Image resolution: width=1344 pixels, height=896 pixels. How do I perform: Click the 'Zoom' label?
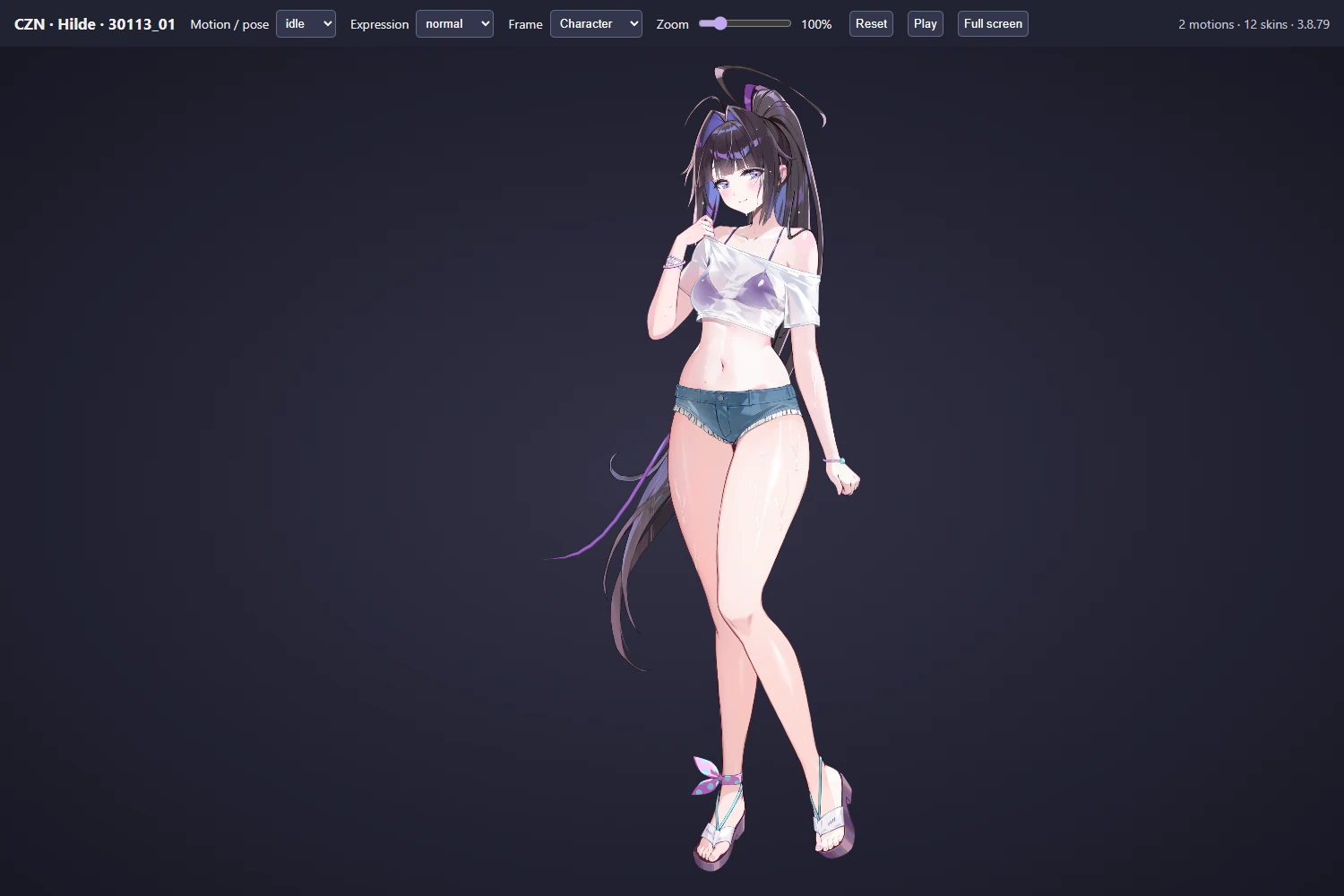pyautogui.click(x=672, y=24)
